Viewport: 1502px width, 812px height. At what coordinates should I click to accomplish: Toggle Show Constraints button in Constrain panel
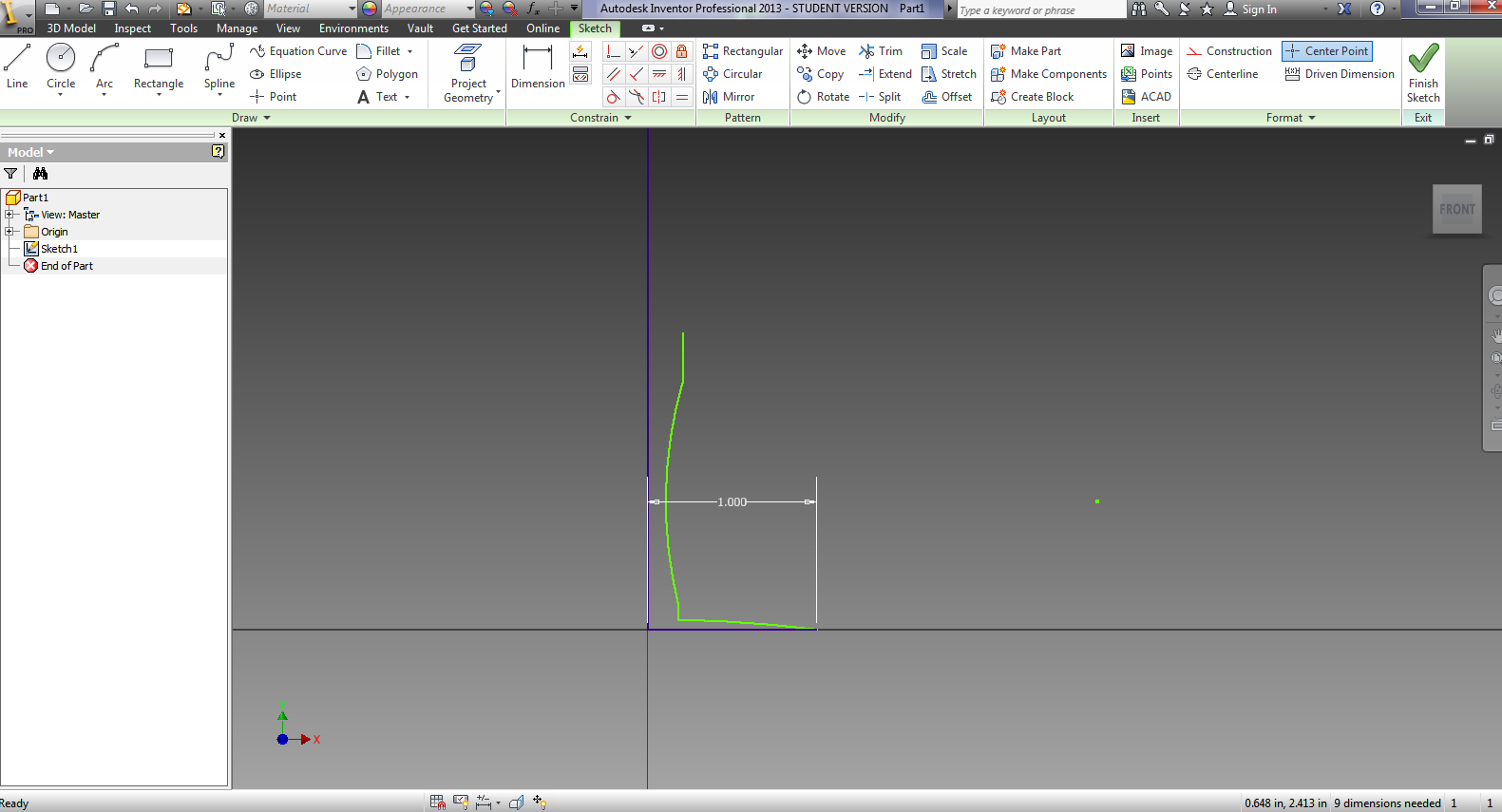click(580, 74)
